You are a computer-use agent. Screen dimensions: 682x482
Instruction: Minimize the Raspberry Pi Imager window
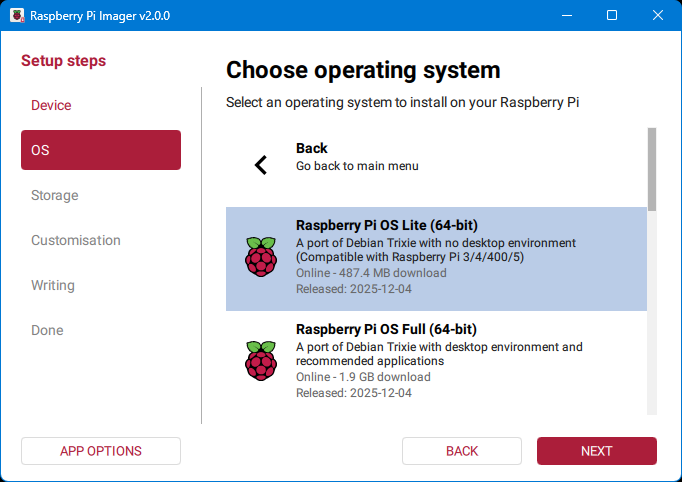click(x=567, y=15)
